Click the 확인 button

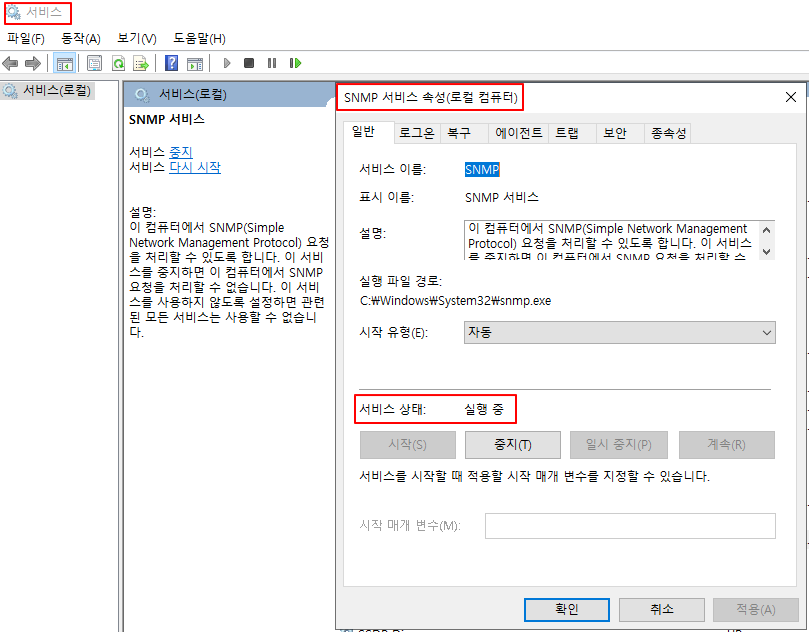[x=567, y=610]
